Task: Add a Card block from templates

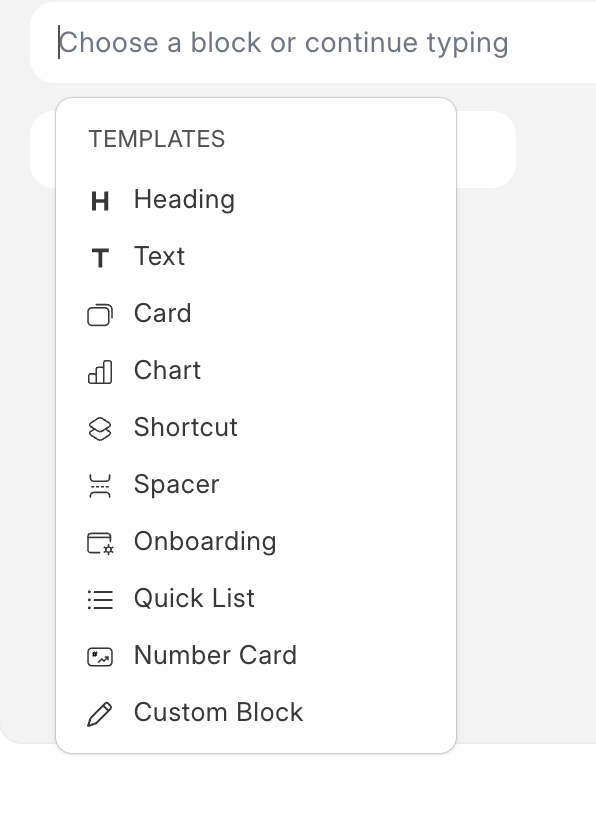Action: click(256, 314)
